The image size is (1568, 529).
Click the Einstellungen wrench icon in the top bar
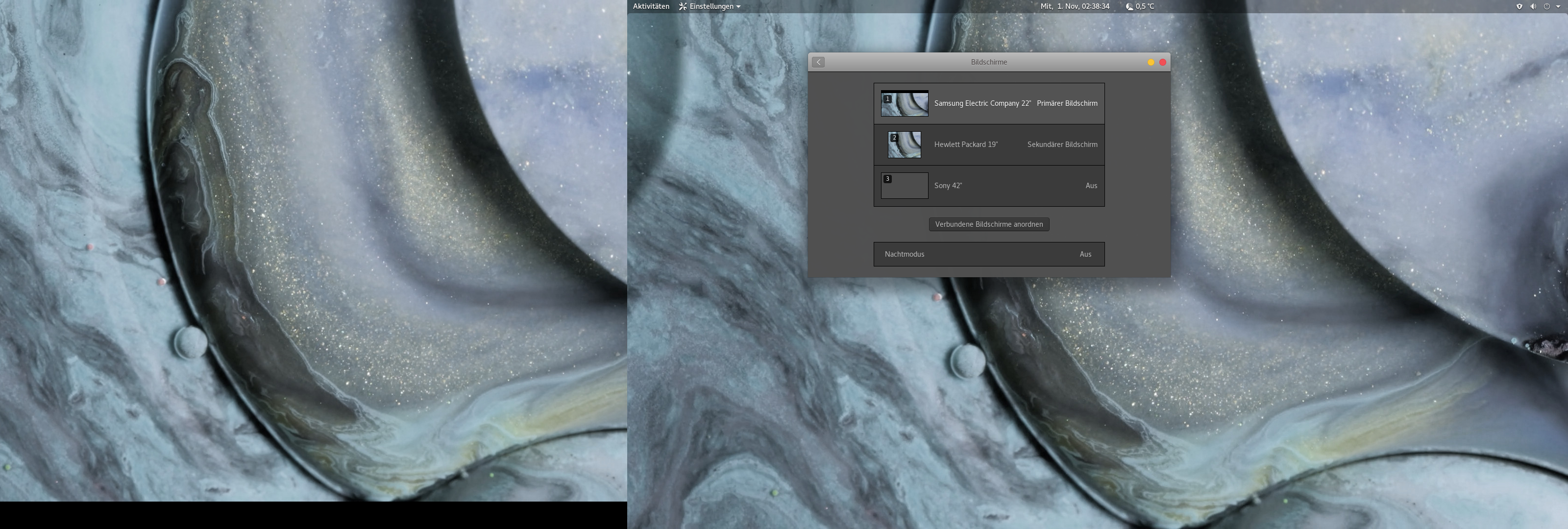click(683, 6)
